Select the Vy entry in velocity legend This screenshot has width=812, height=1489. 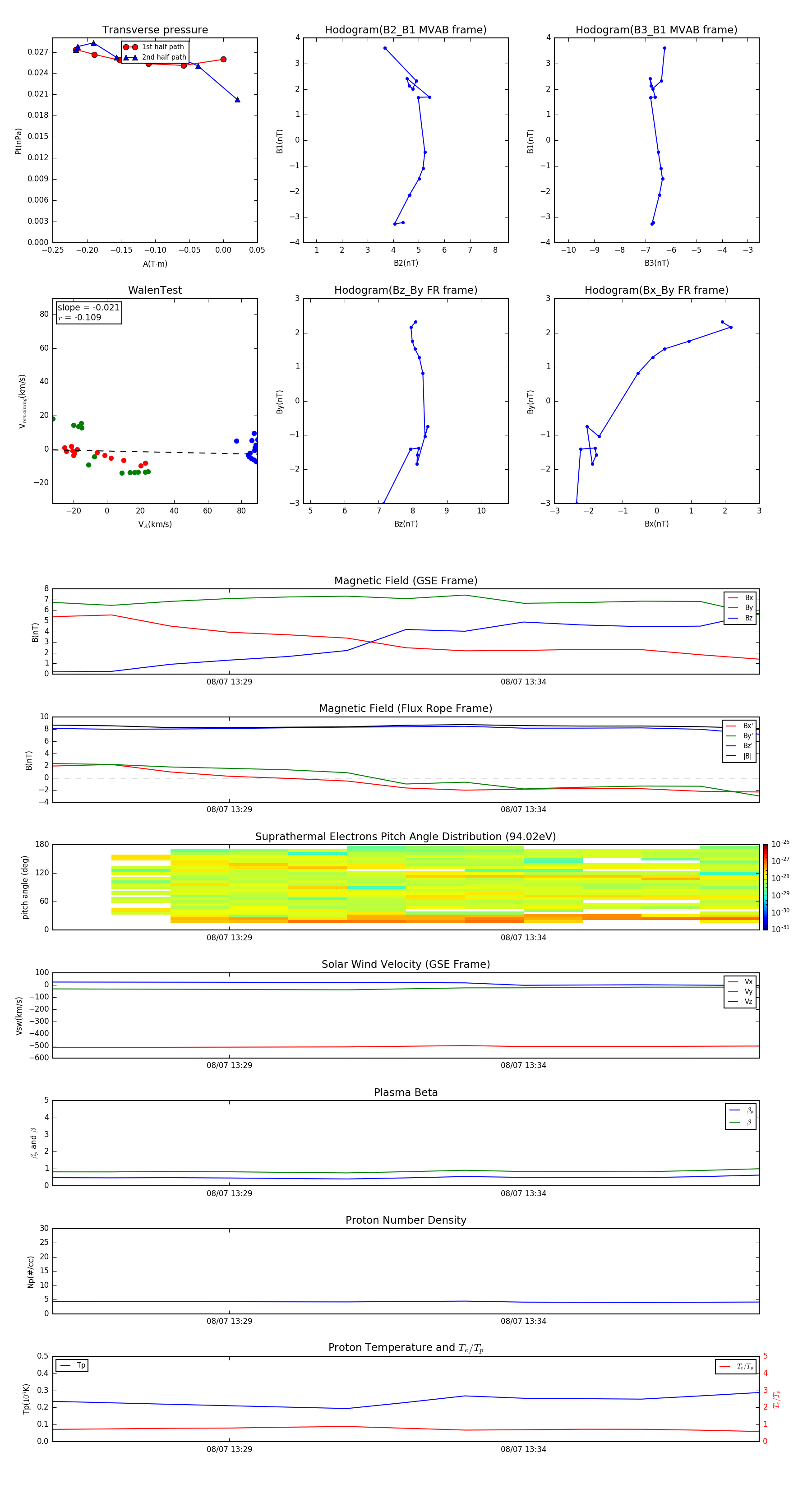click(x=740, y=992)
